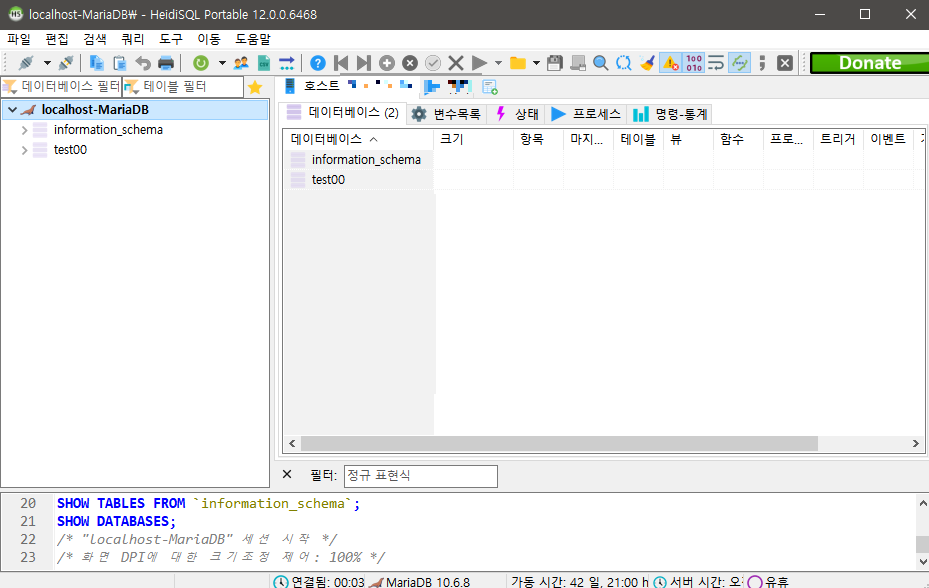Open dropdown arrow next to refresh icon
This screenshot has width=929, height=588.
[222, 63]
